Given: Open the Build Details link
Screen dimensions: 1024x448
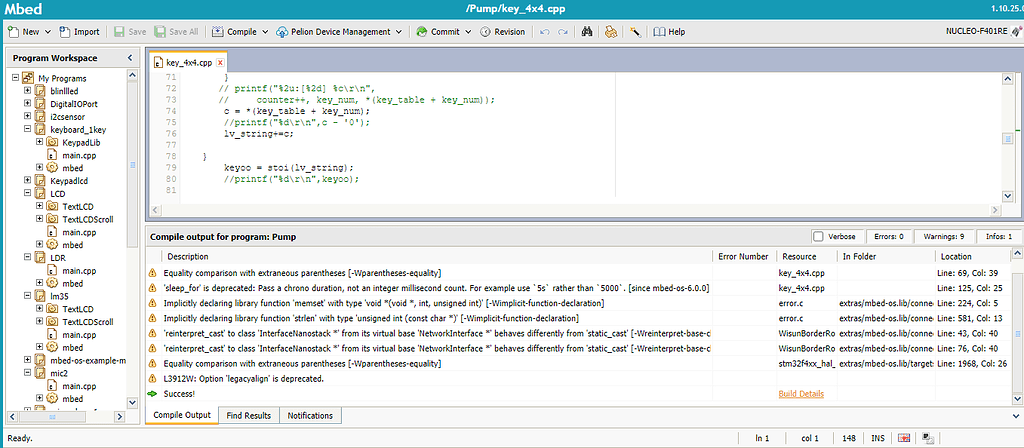Looking at the screenshot, I should click(x=801, y=394).
